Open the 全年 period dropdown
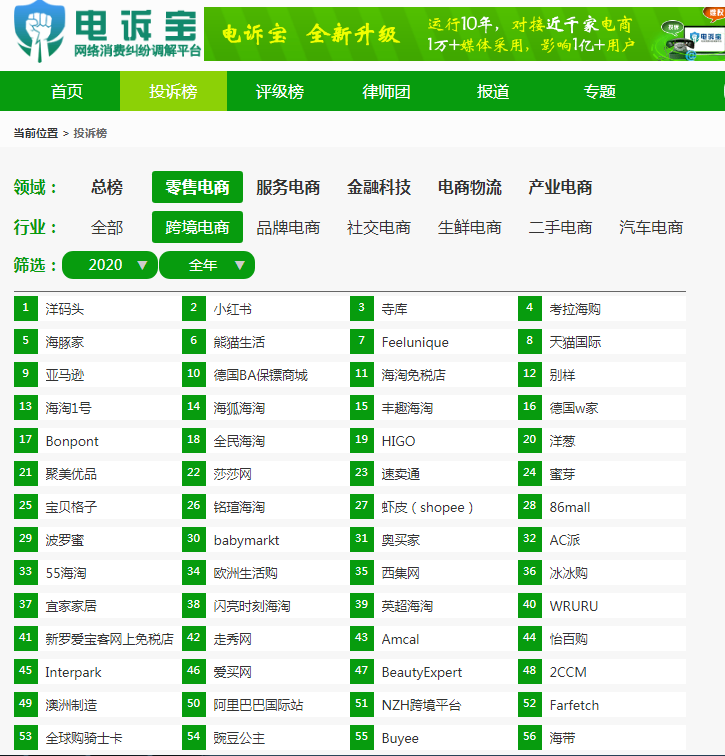 207,265
